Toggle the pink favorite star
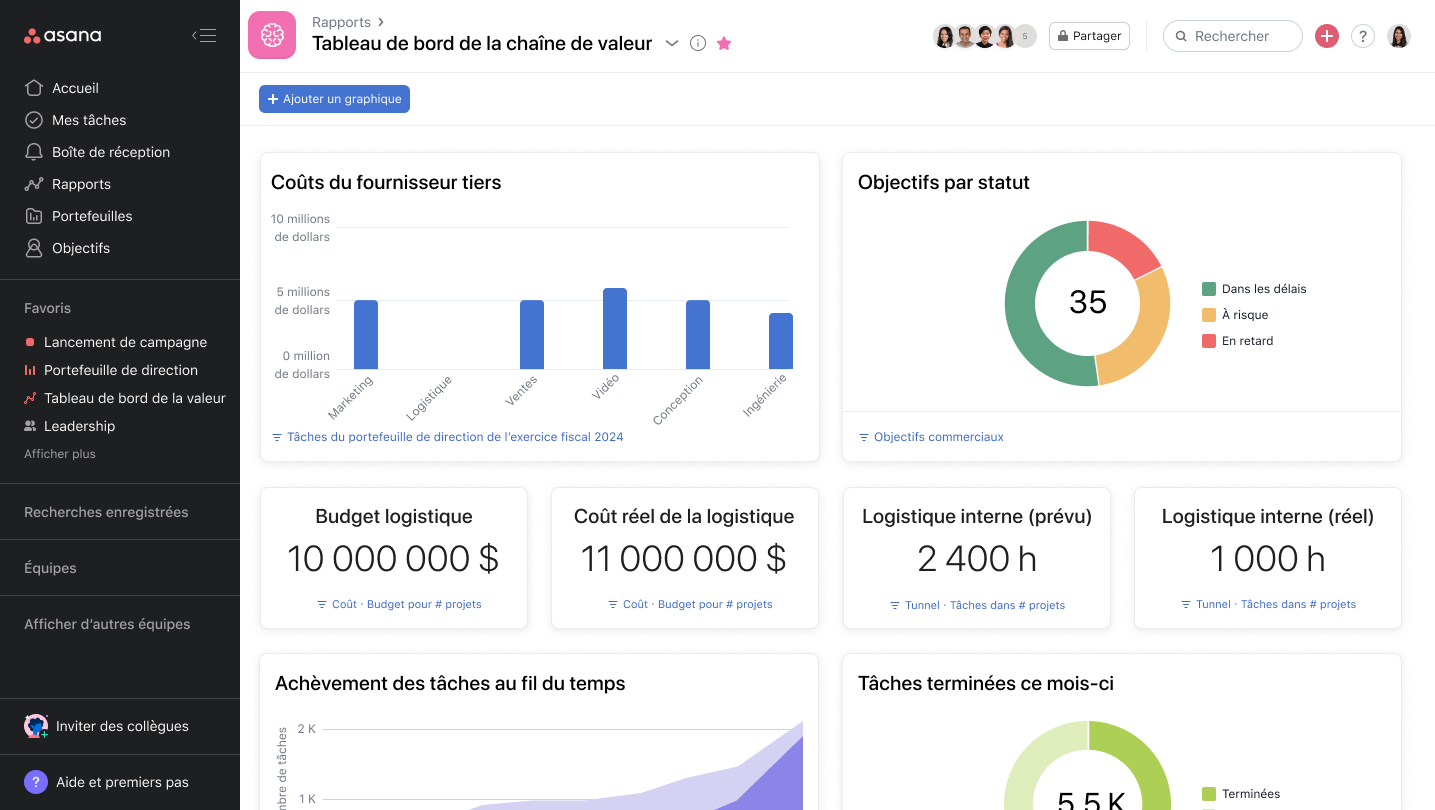This screenshot has height=810, width=1435. coord(724,43)
